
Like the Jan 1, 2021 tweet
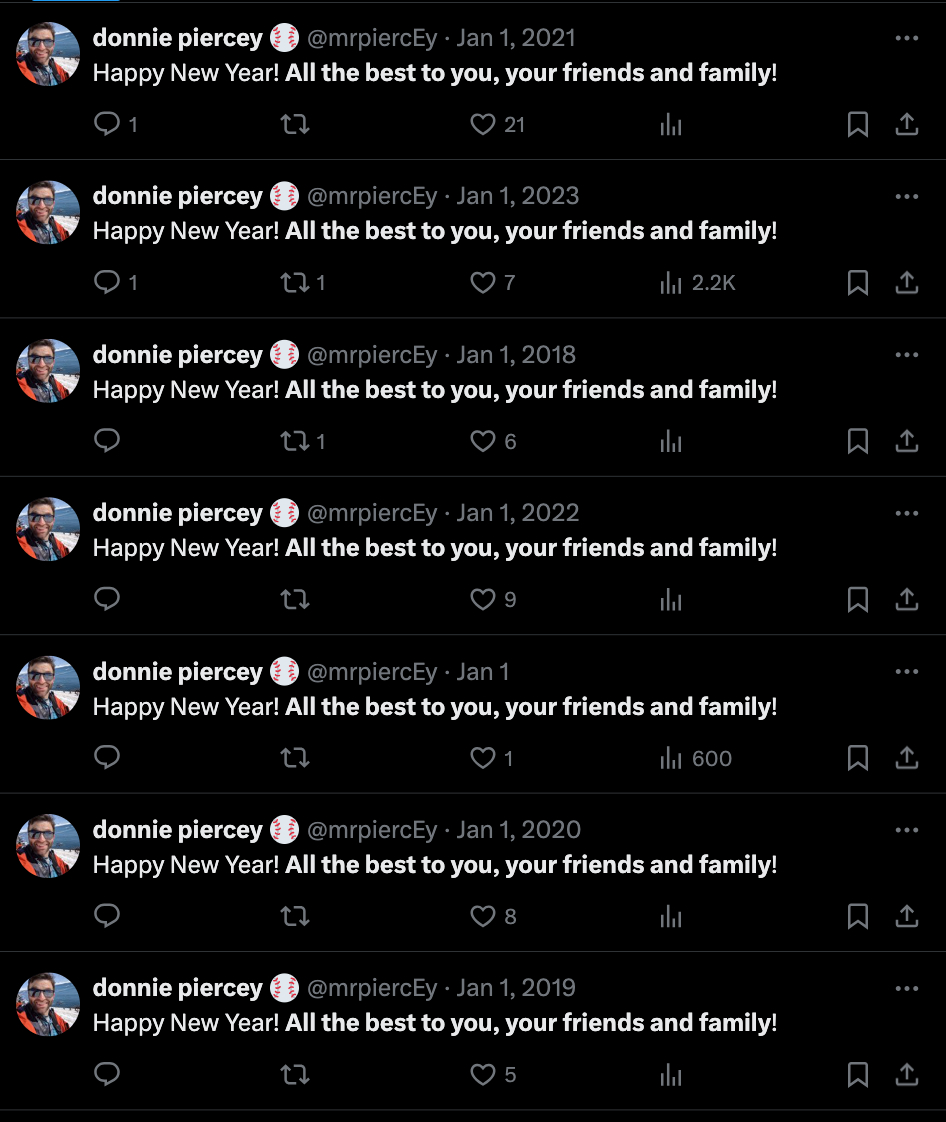tap(483, 124)
